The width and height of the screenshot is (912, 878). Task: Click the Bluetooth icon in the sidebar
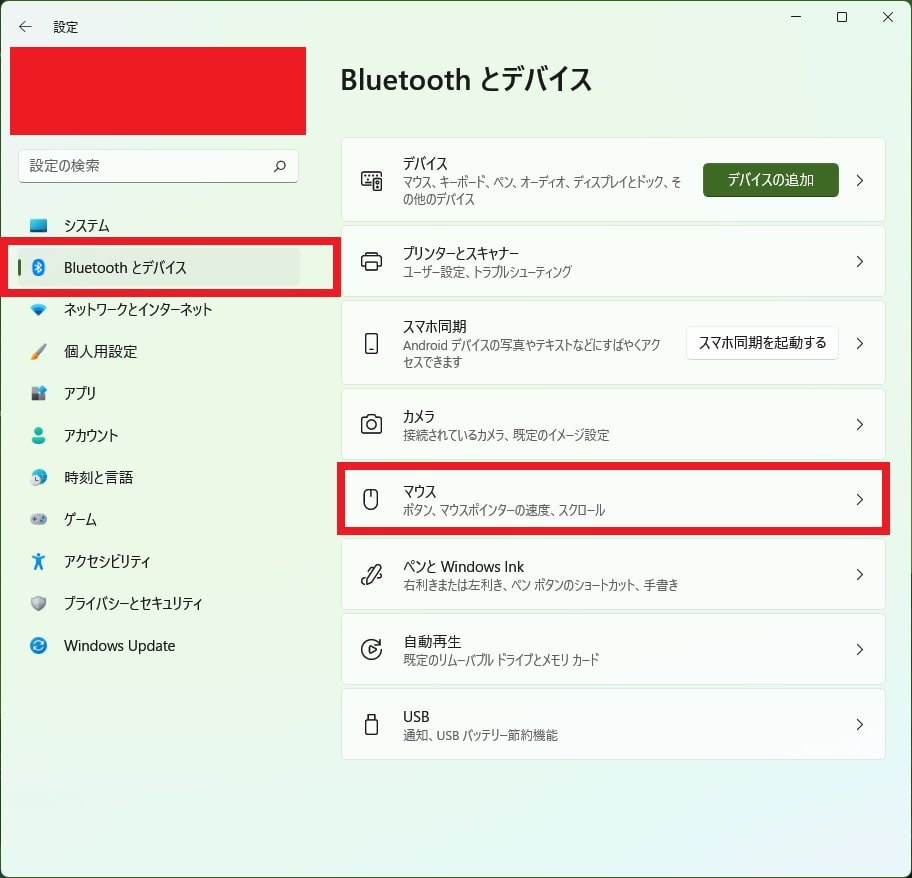pyautogui.click(x=38, y=267)
